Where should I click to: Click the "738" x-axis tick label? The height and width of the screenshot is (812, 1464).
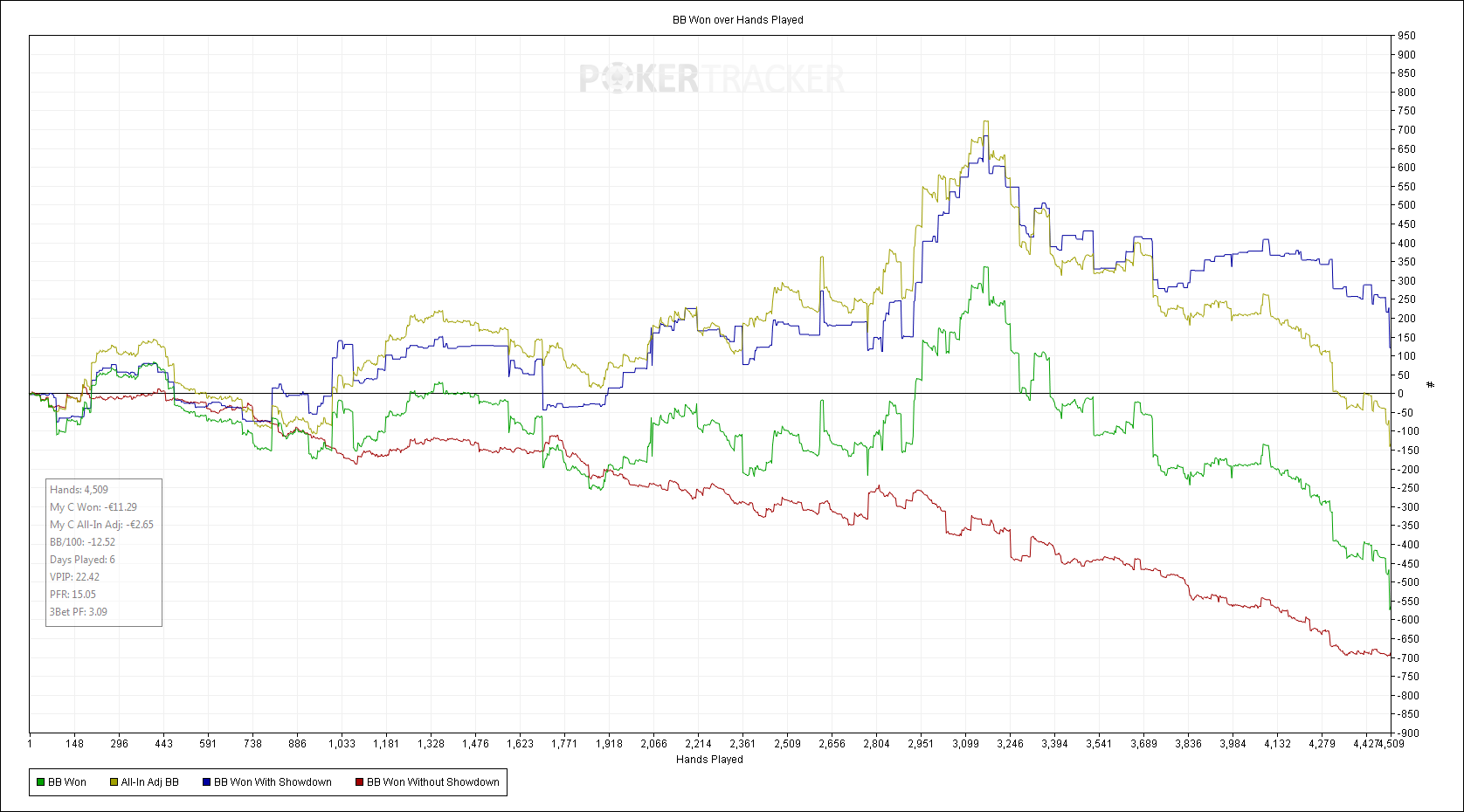tap(252, 744)
